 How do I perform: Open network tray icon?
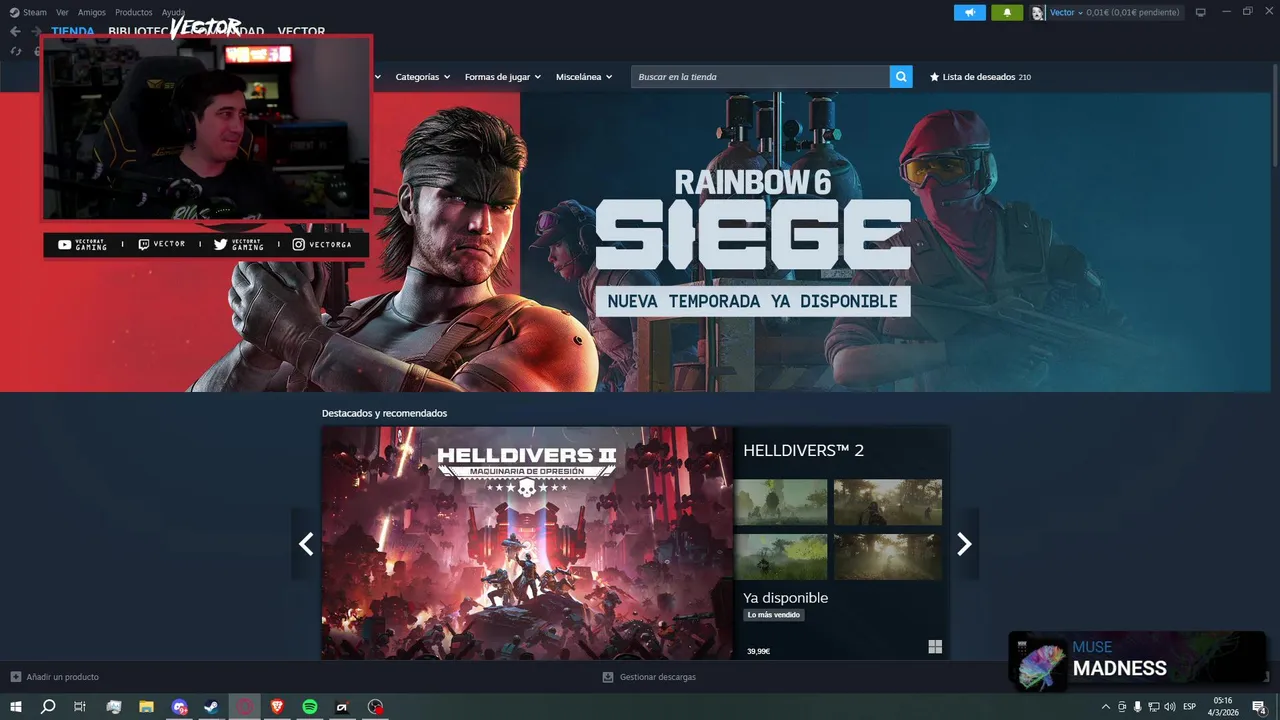[x=1153, y=707]
